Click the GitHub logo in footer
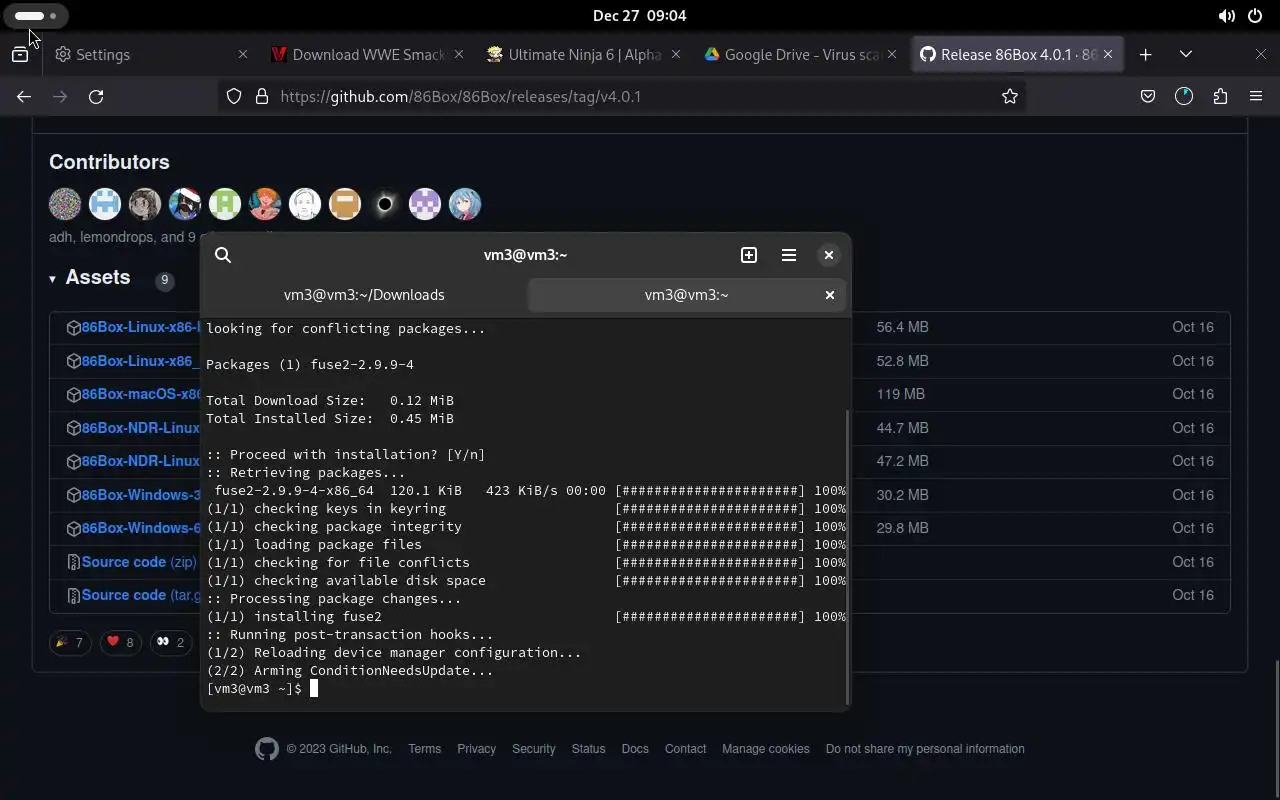This screenshot has height=800, width=1280. coord(267,749)
